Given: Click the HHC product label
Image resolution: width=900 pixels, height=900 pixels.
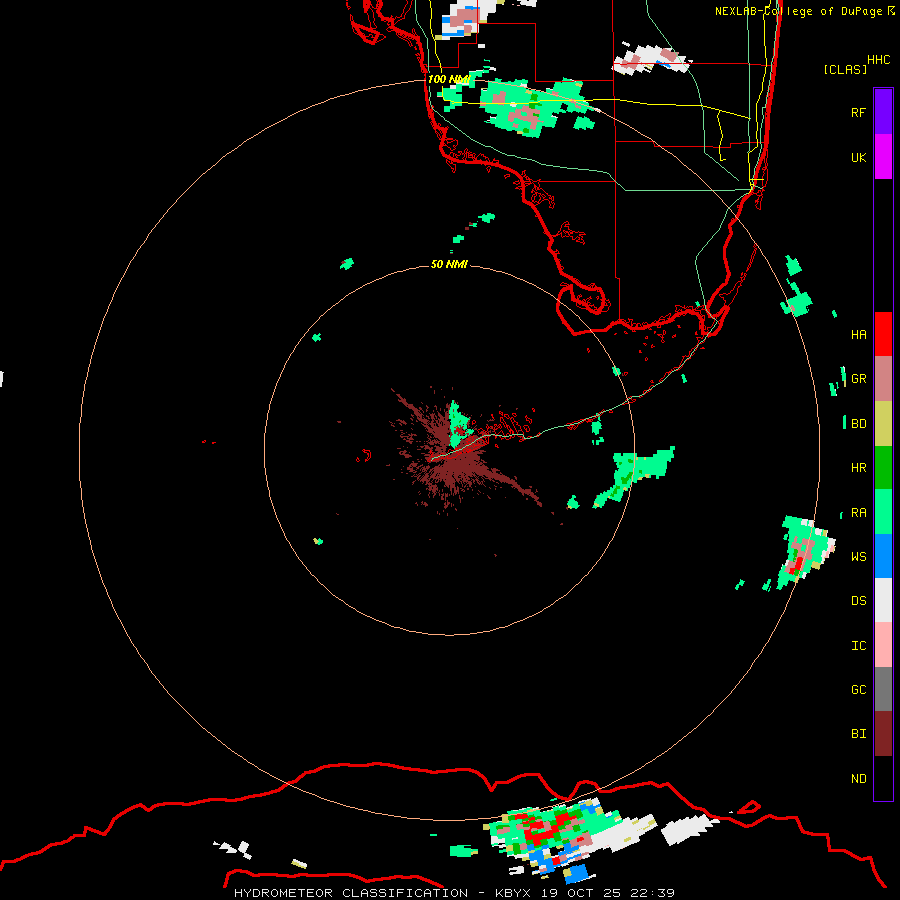Looking at the screenshot, I should point(878,60).
